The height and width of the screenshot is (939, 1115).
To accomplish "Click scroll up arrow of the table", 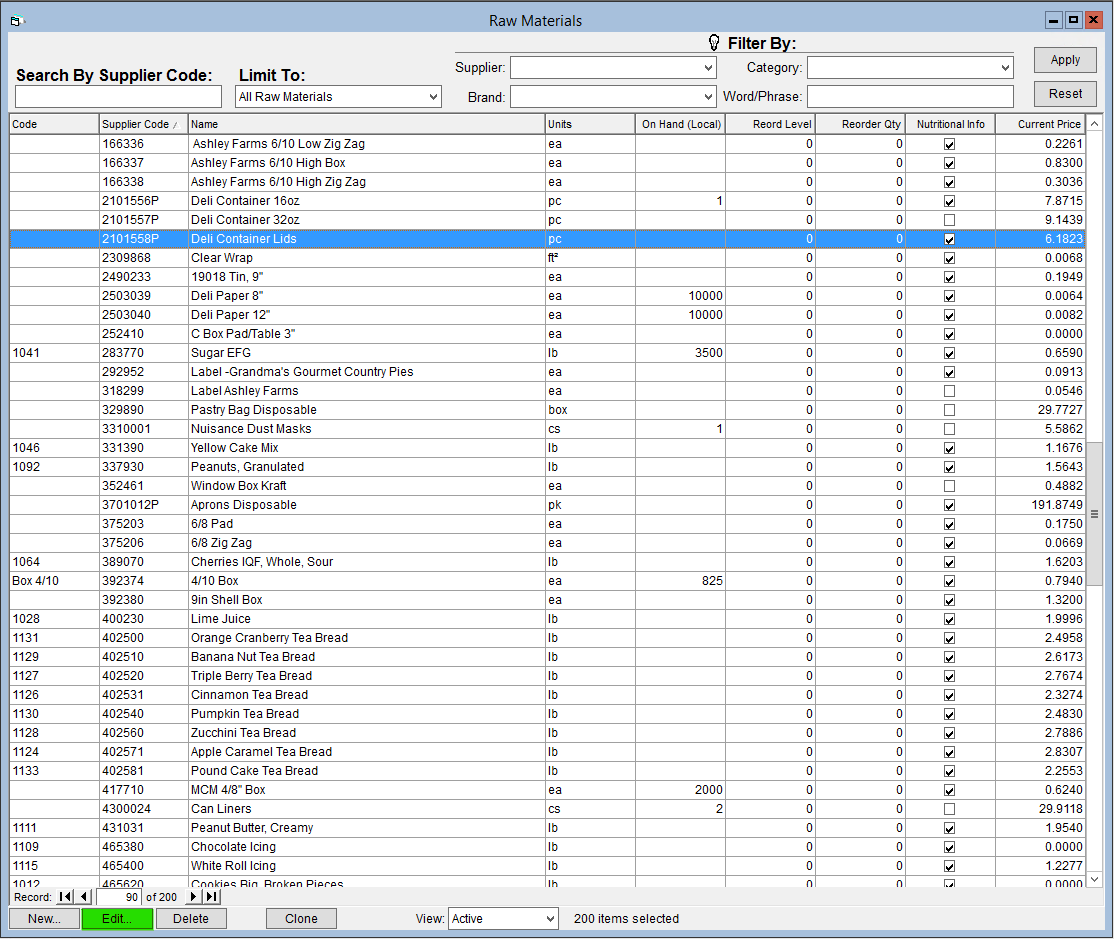I will point(1094,124).
